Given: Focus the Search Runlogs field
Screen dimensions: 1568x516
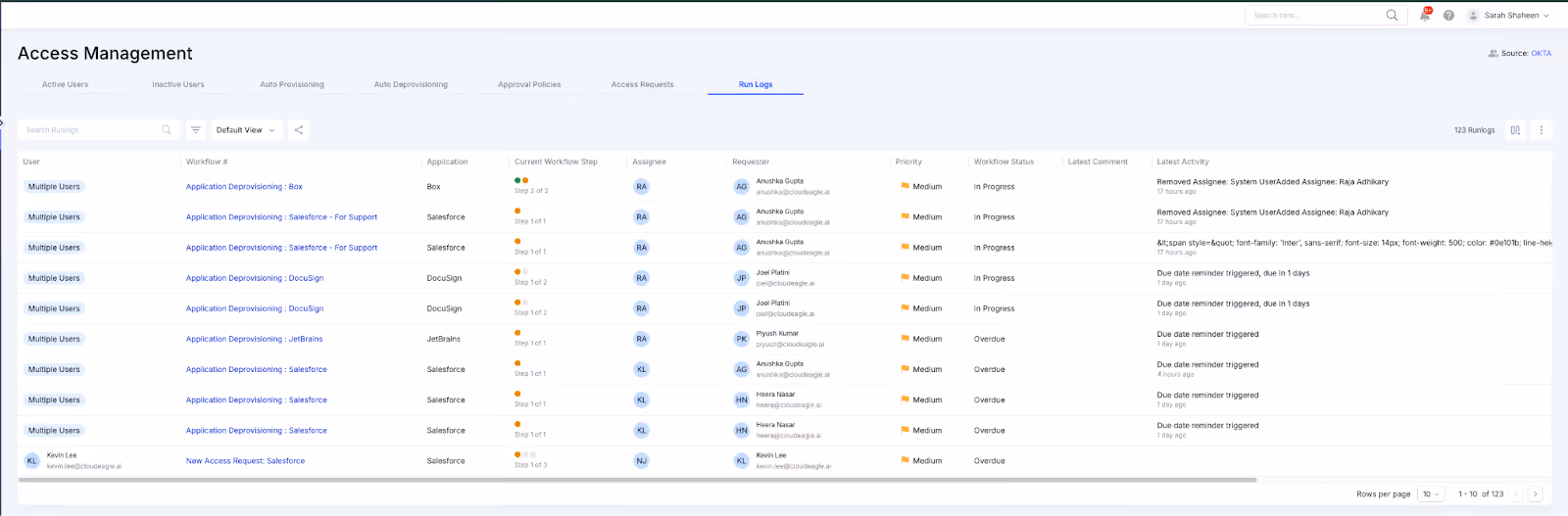Looking at the screenshot, I should (x=97, y=130).
